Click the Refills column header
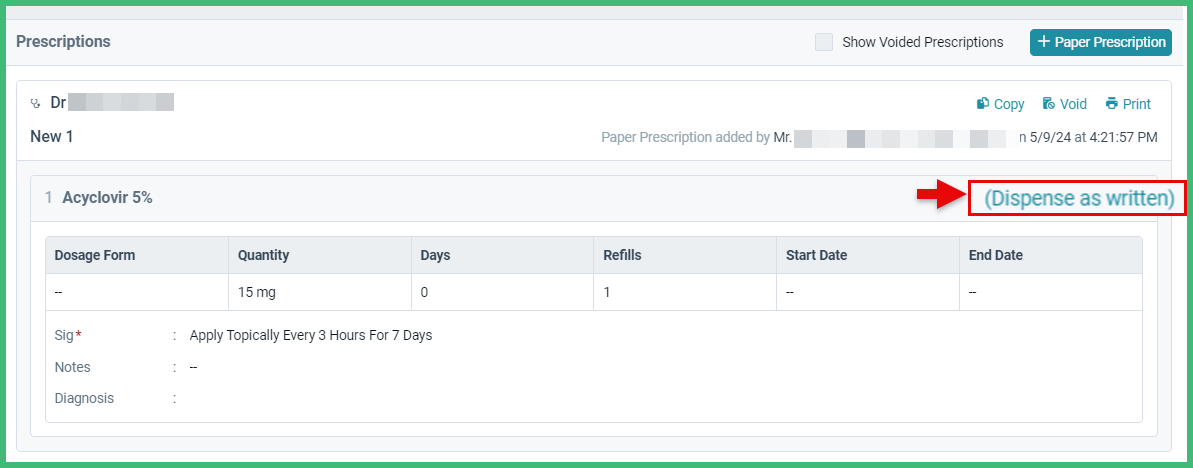The height and width of the screenshot is (468, 1193). pyautogui.click(x=622, y=255)
